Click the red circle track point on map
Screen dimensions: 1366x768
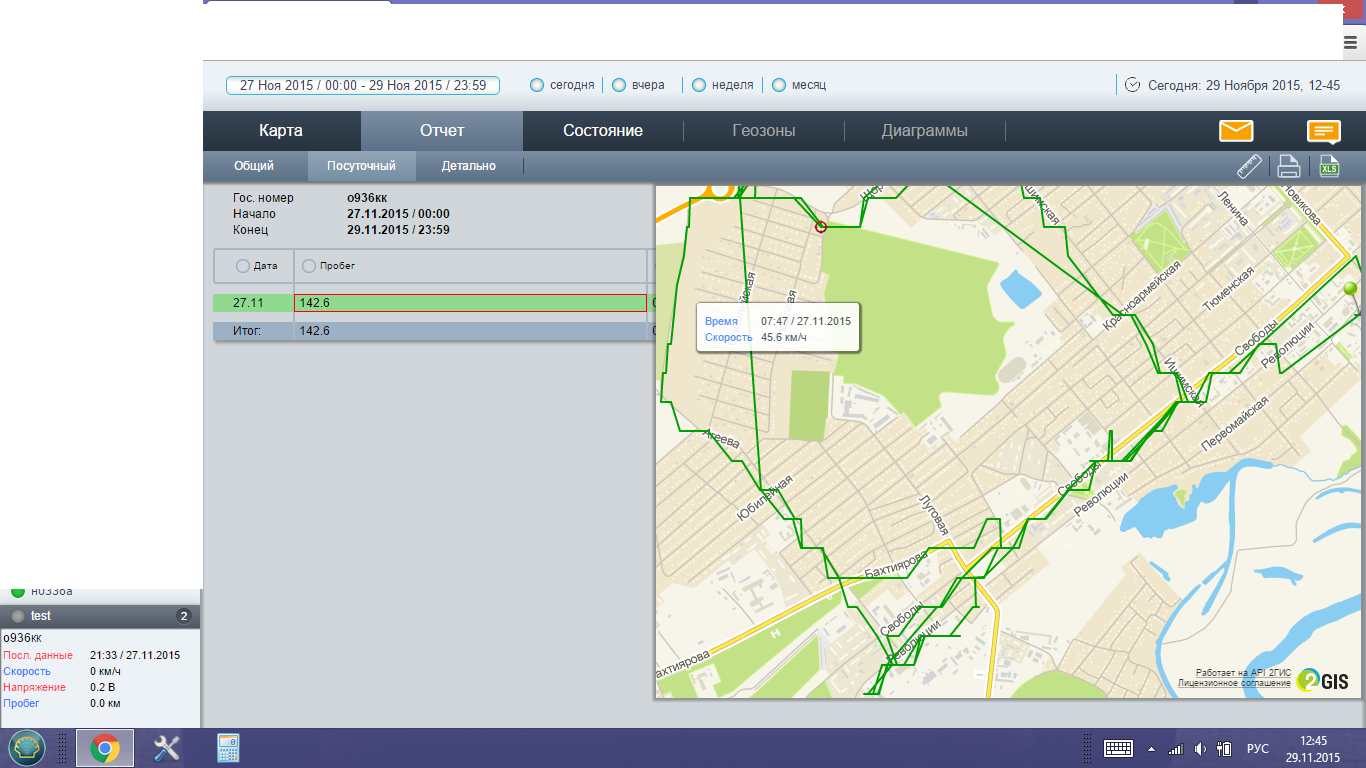pos(821,227)
